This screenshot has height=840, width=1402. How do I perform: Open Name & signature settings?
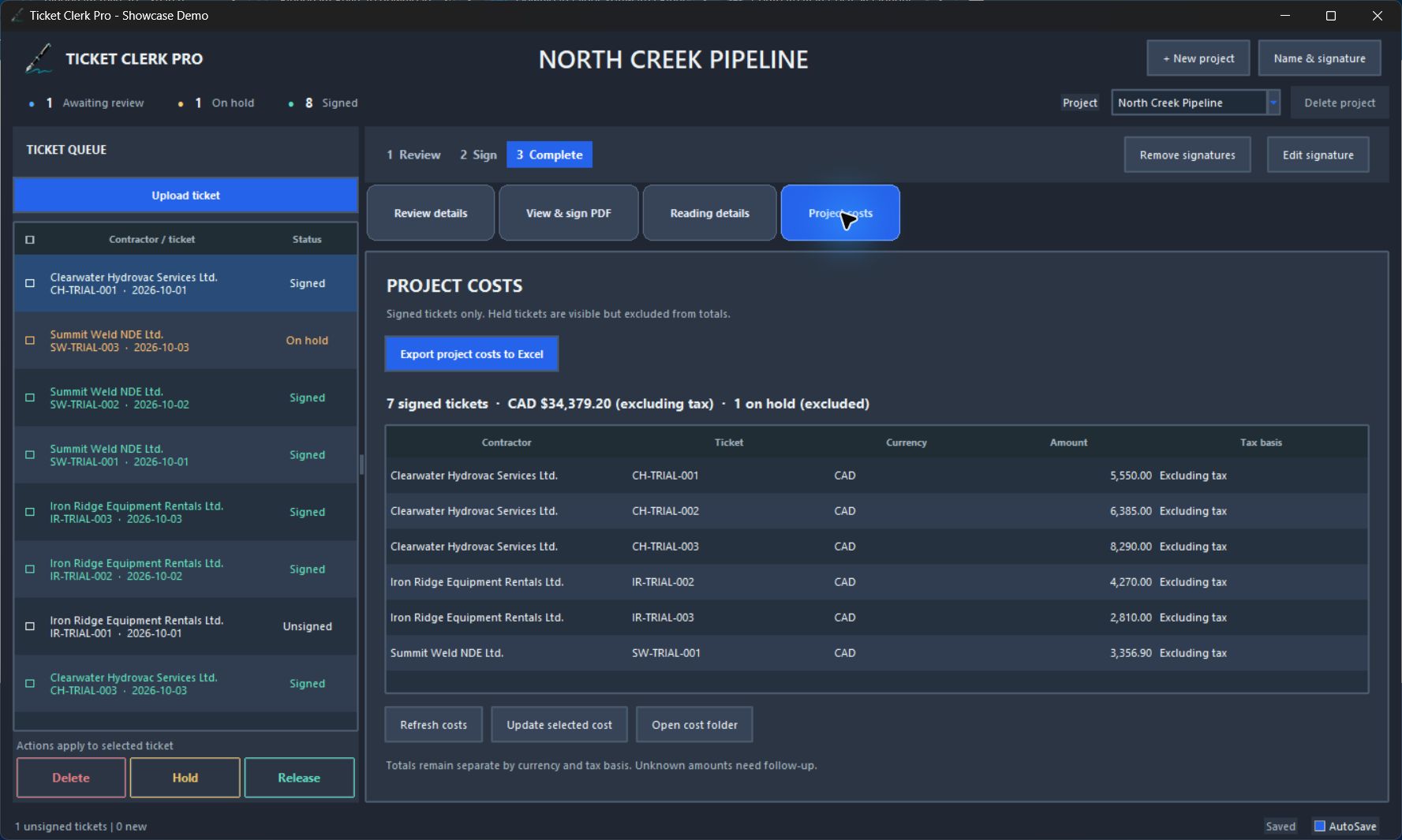click(x=1319, y=58)
